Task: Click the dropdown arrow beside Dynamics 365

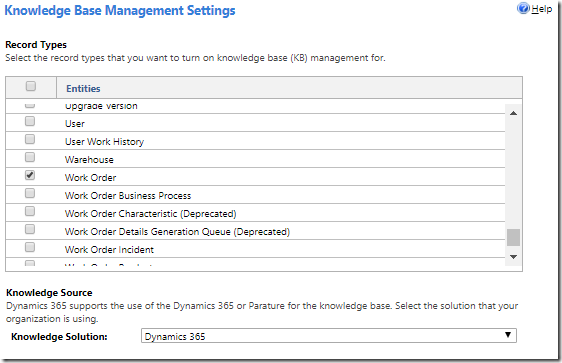Action: coord(508,335)
